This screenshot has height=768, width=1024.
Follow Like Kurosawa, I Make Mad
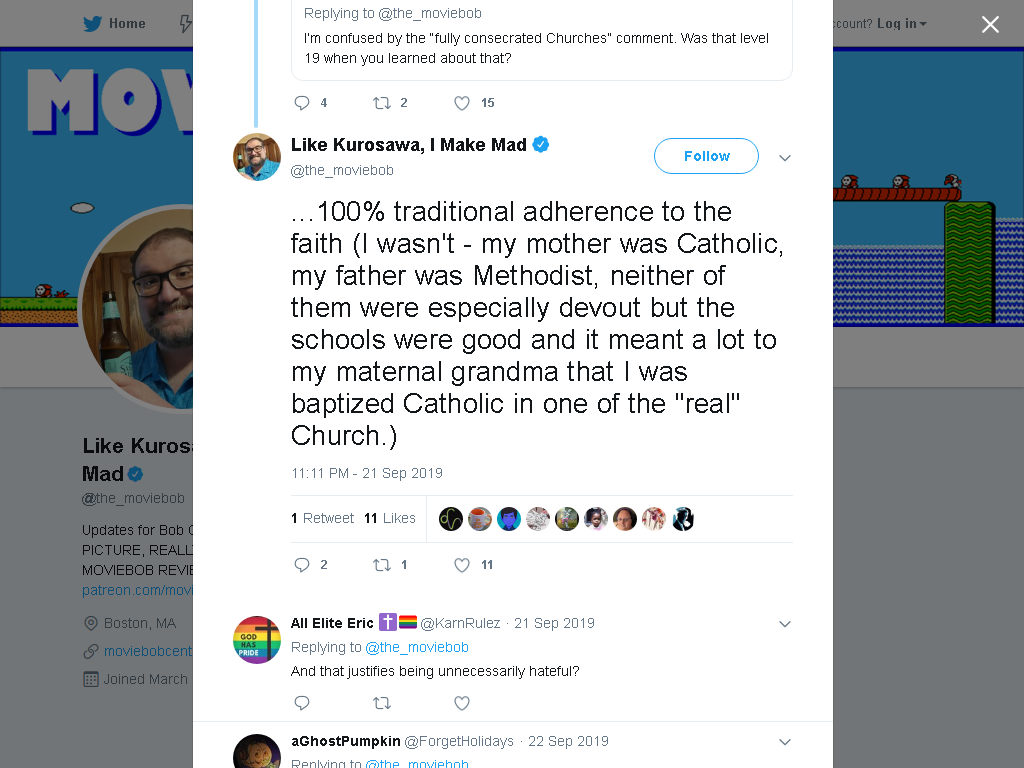click(706, 156)
